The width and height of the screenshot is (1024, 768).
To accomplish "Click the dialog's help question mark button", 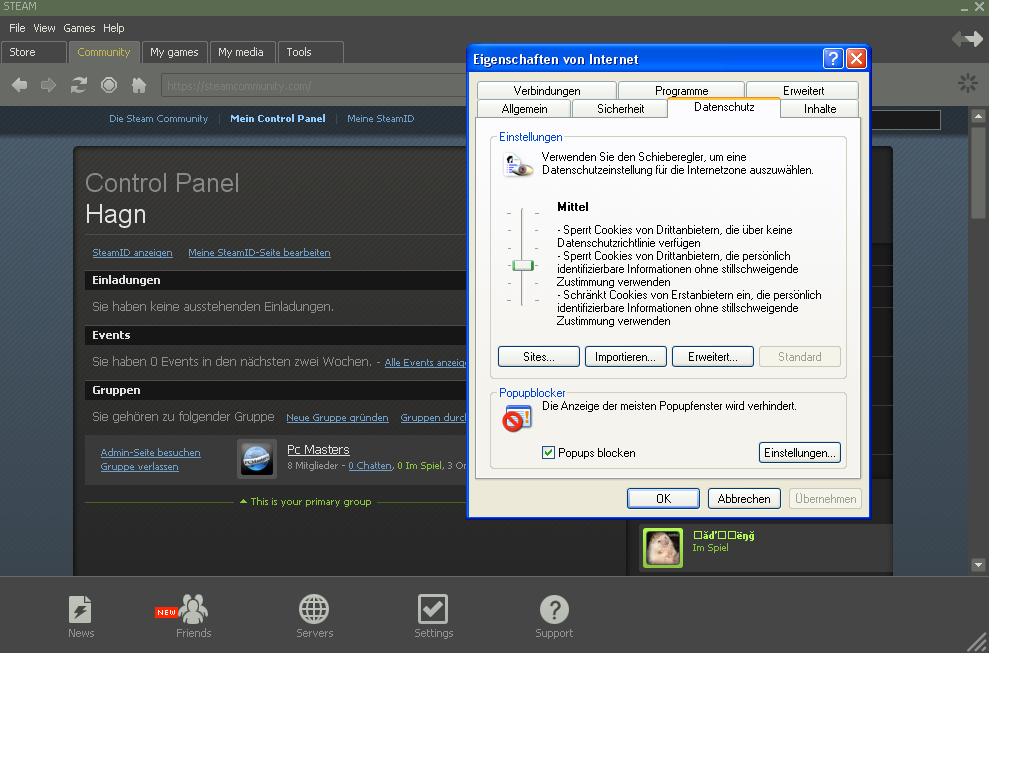I will click(x=832, y=59).
